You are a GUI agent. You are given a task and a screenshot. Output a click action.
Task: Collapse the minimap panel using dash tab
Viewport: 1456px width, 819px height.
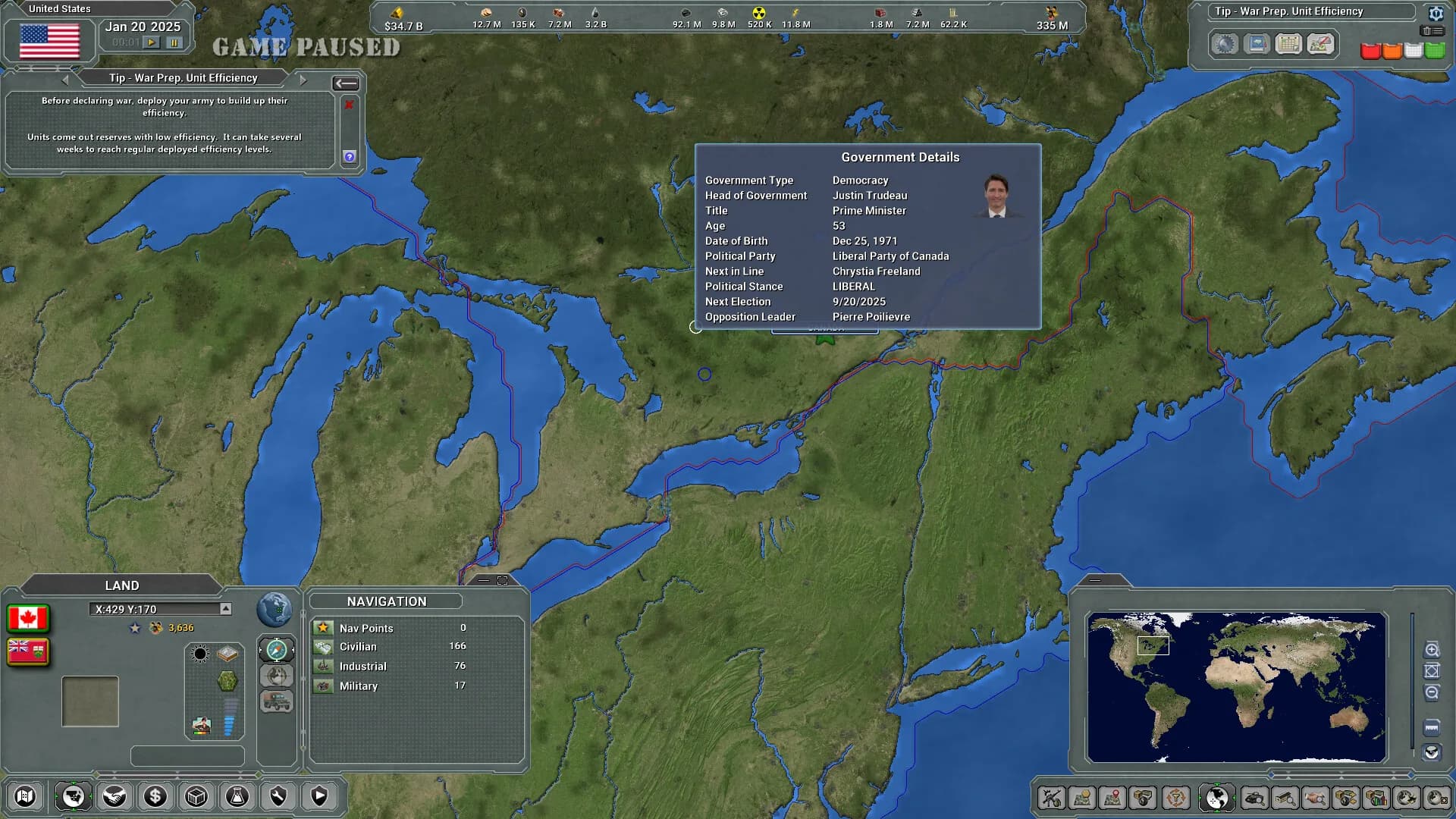pyautogui.click(x=1095, y=580)
